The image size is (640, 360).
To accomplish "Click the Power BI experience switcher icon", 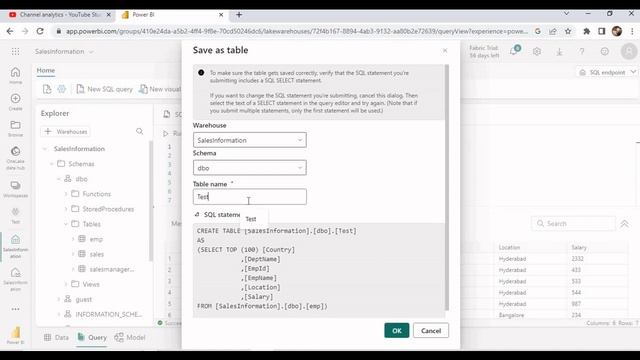I will [16, 335].
